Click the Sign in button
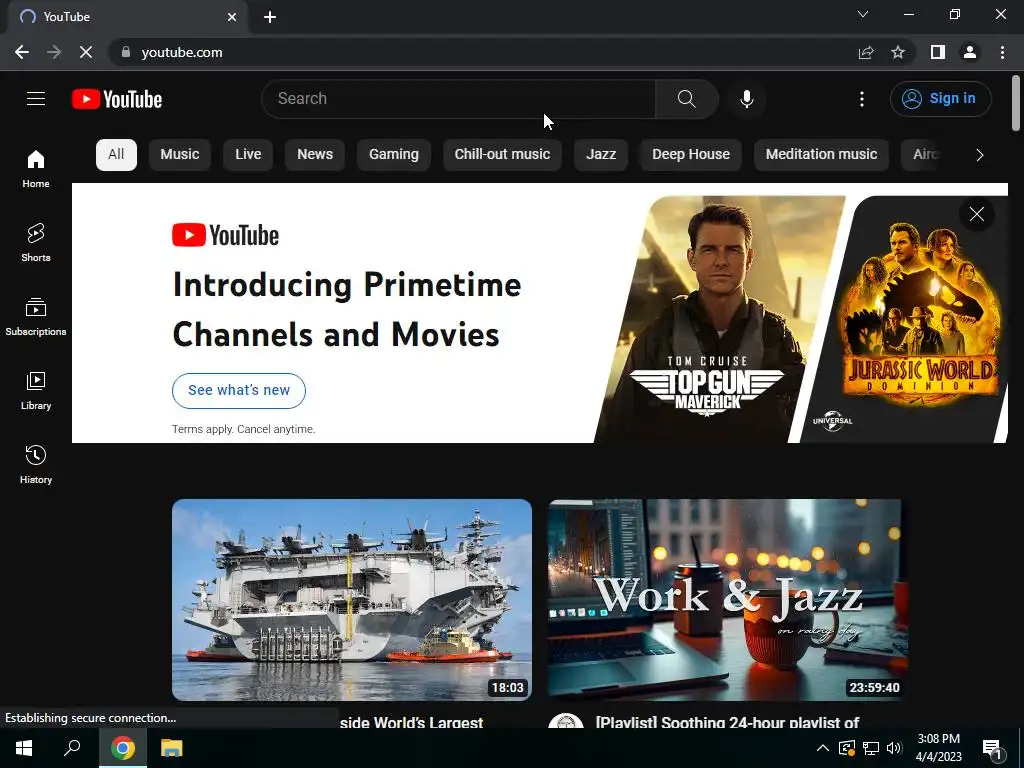1024x768 pixels. pos(940,99)
